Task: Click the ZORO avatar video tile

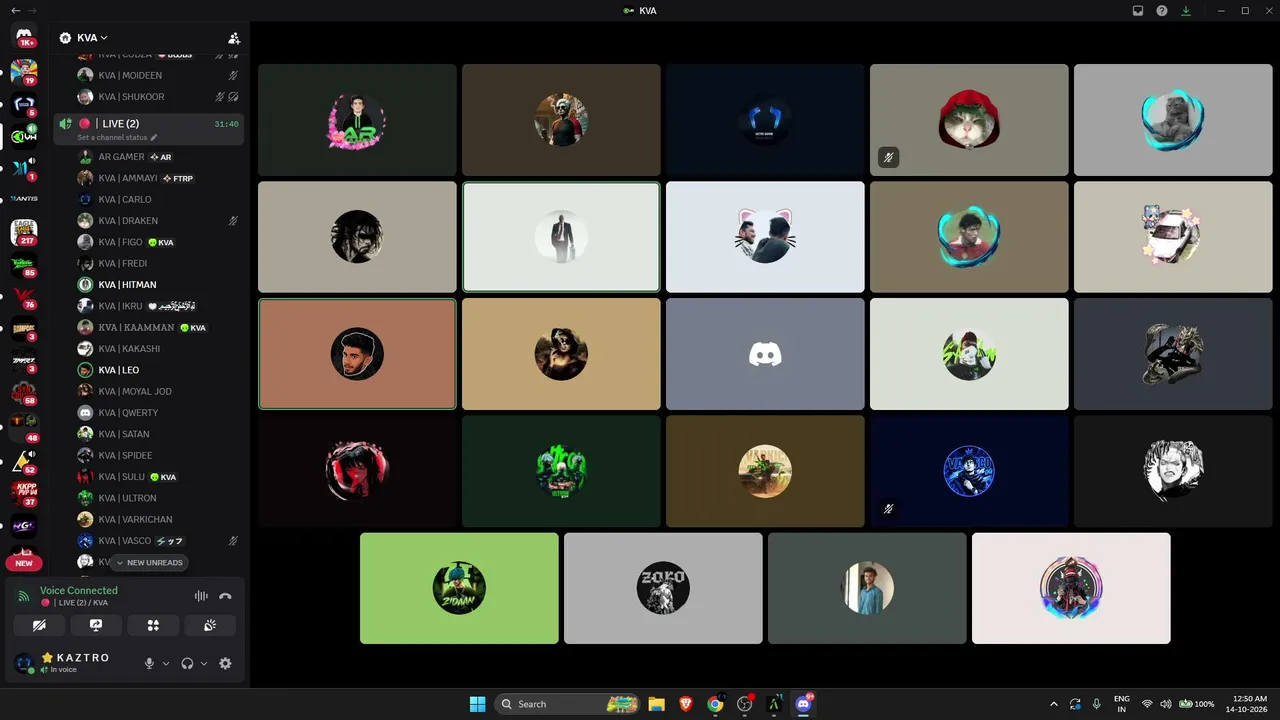Action: click(663, 588)
